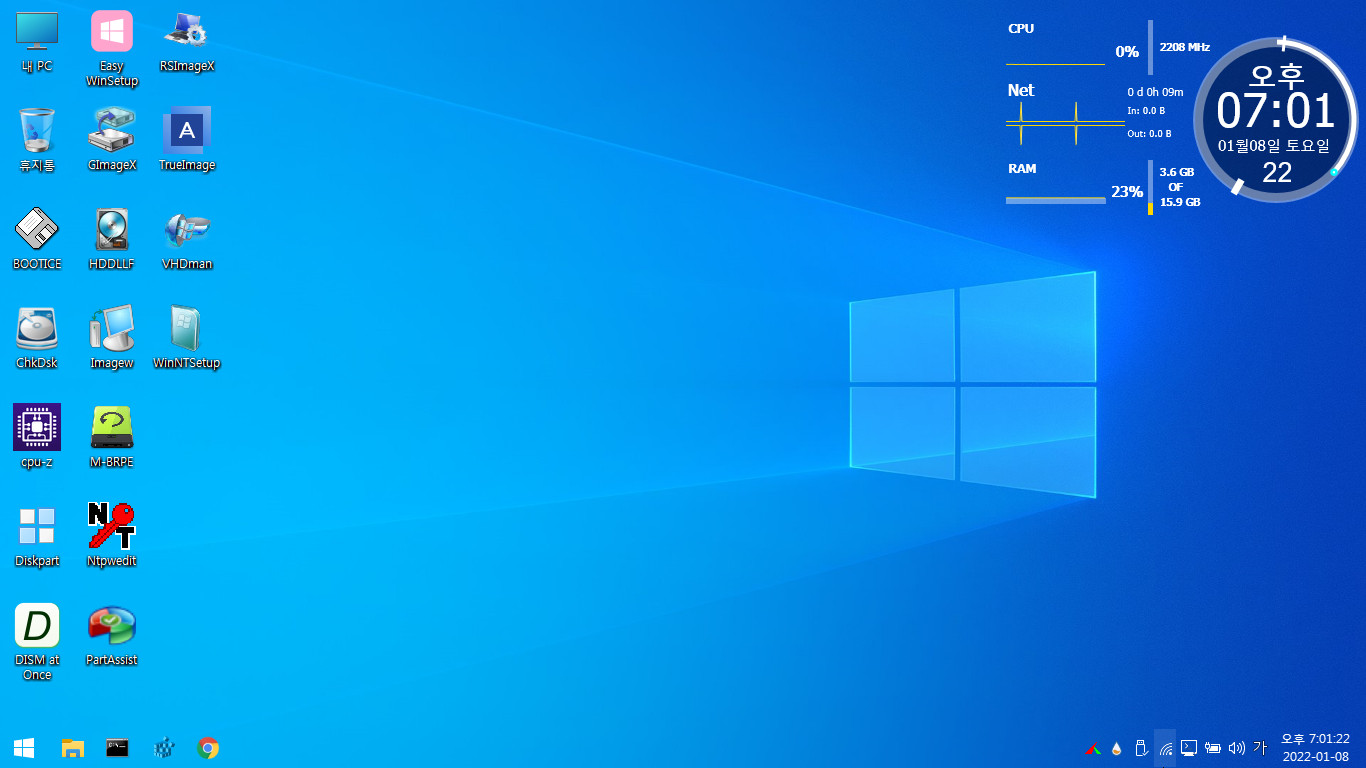Click the 2208 MHz CPU frequency text
This screenshot has height=768, width=1366.
click(1184, 47)
